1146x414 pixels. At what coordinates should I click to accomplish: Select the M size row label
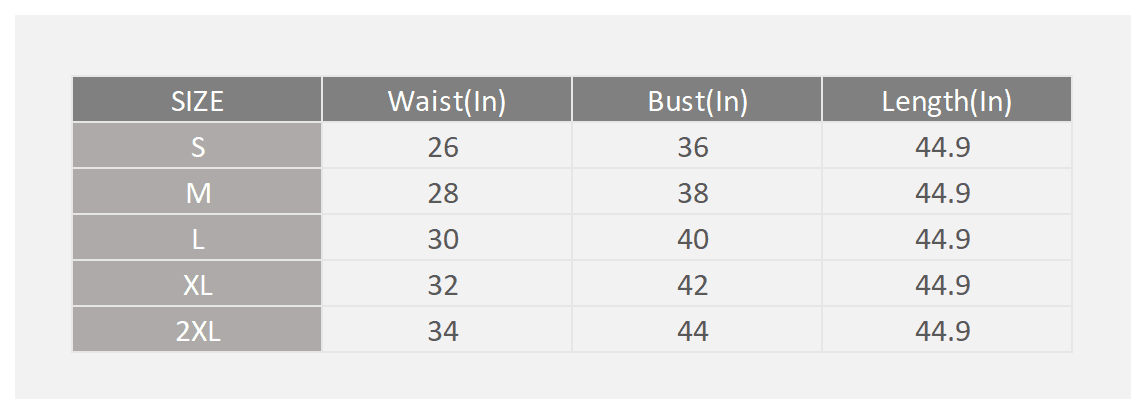pyautogui.click(x=197, y=192)
